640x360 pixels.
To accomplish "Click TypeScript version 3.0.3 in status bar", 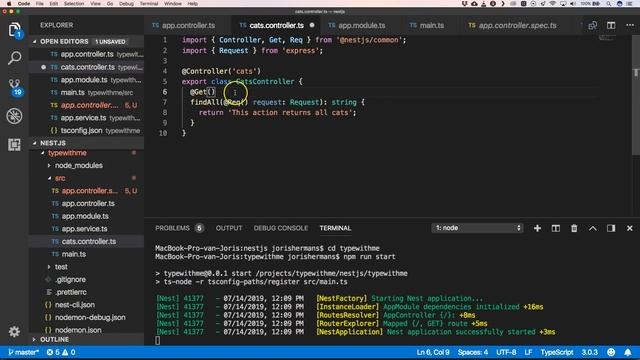I will point(589,352).
